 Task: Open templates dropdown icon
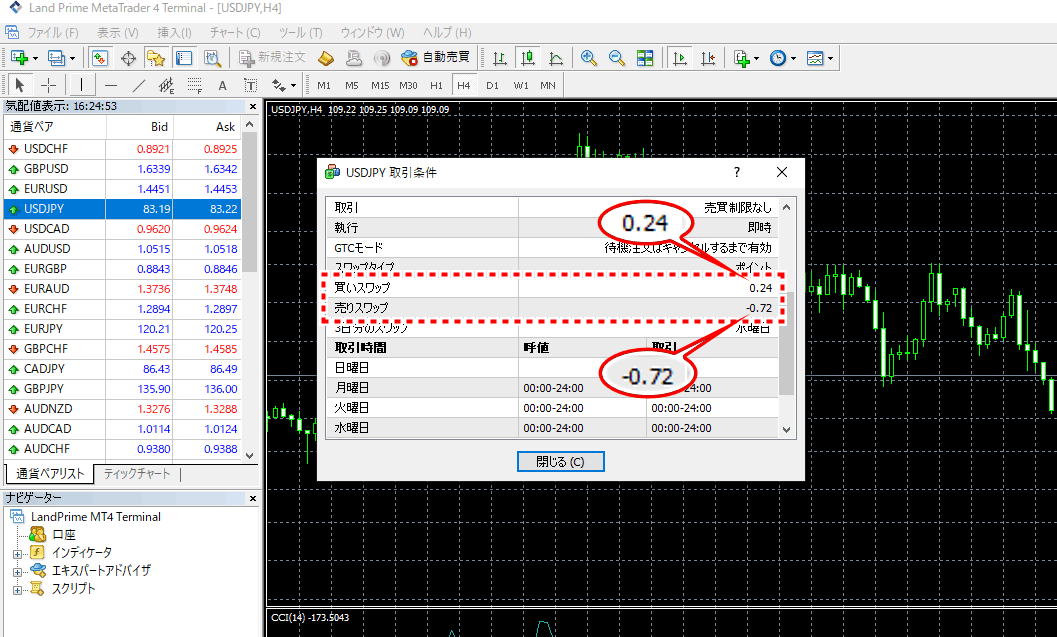coord(820,58)
